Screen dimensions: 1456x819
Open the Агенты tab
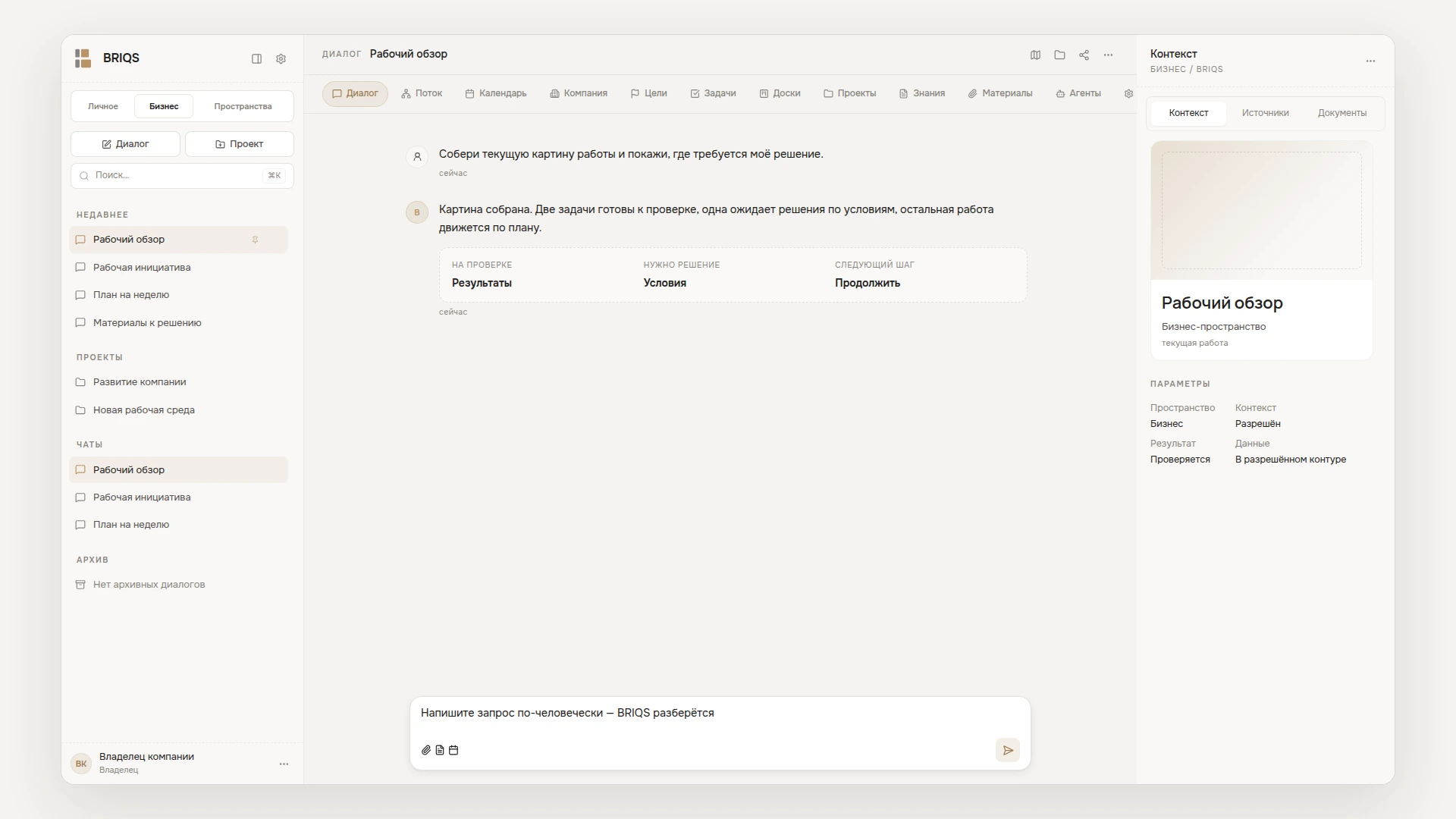click(x=1078, y=93)
